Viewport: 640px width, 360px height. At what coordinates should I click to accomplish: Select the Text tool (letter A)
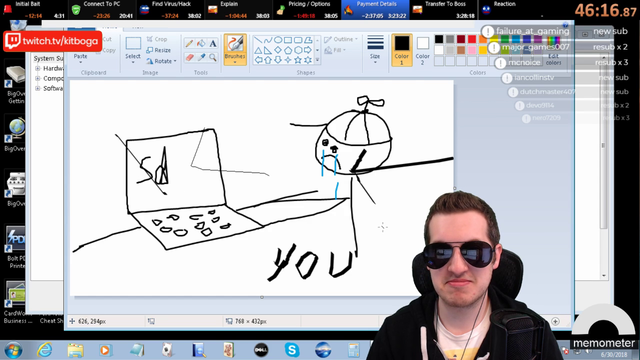tap(213, 43)
